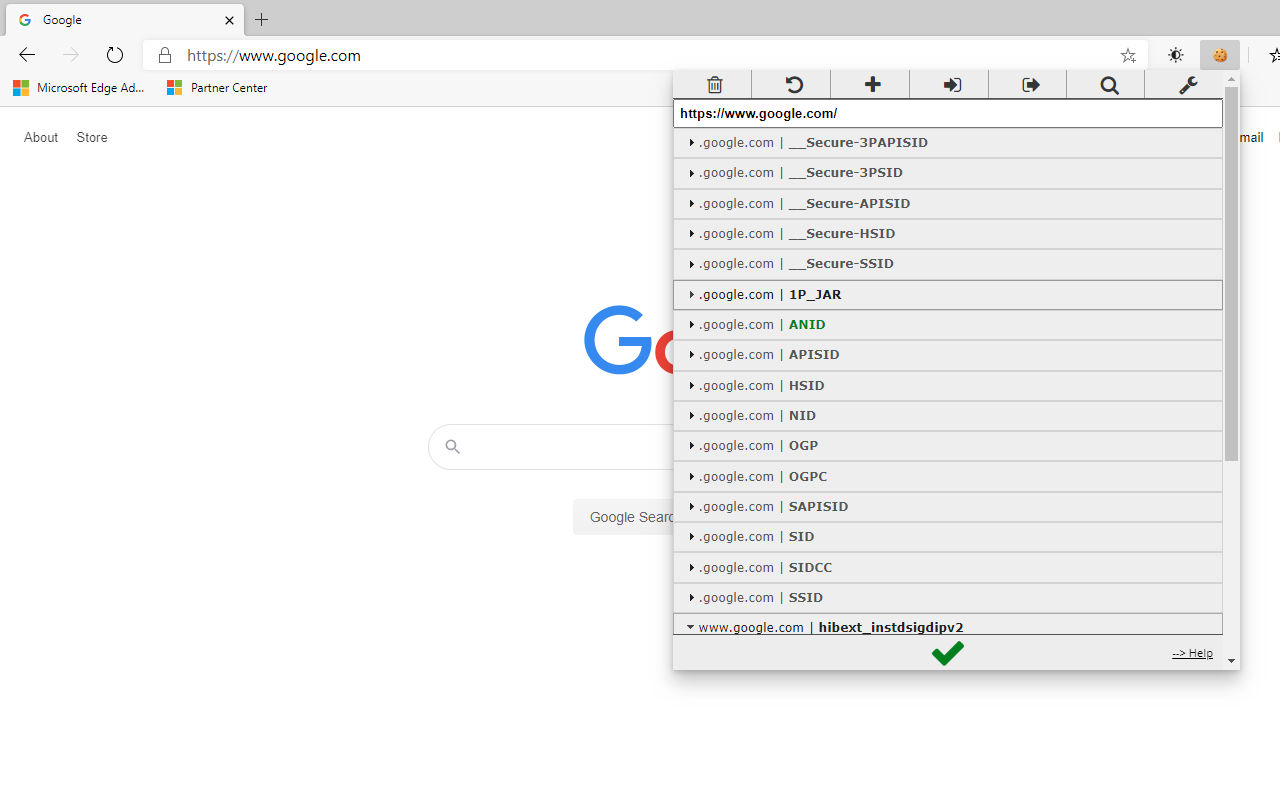Expand the 1P_JAR cookie
1280x800 pixels.
(x=948, y=295)
